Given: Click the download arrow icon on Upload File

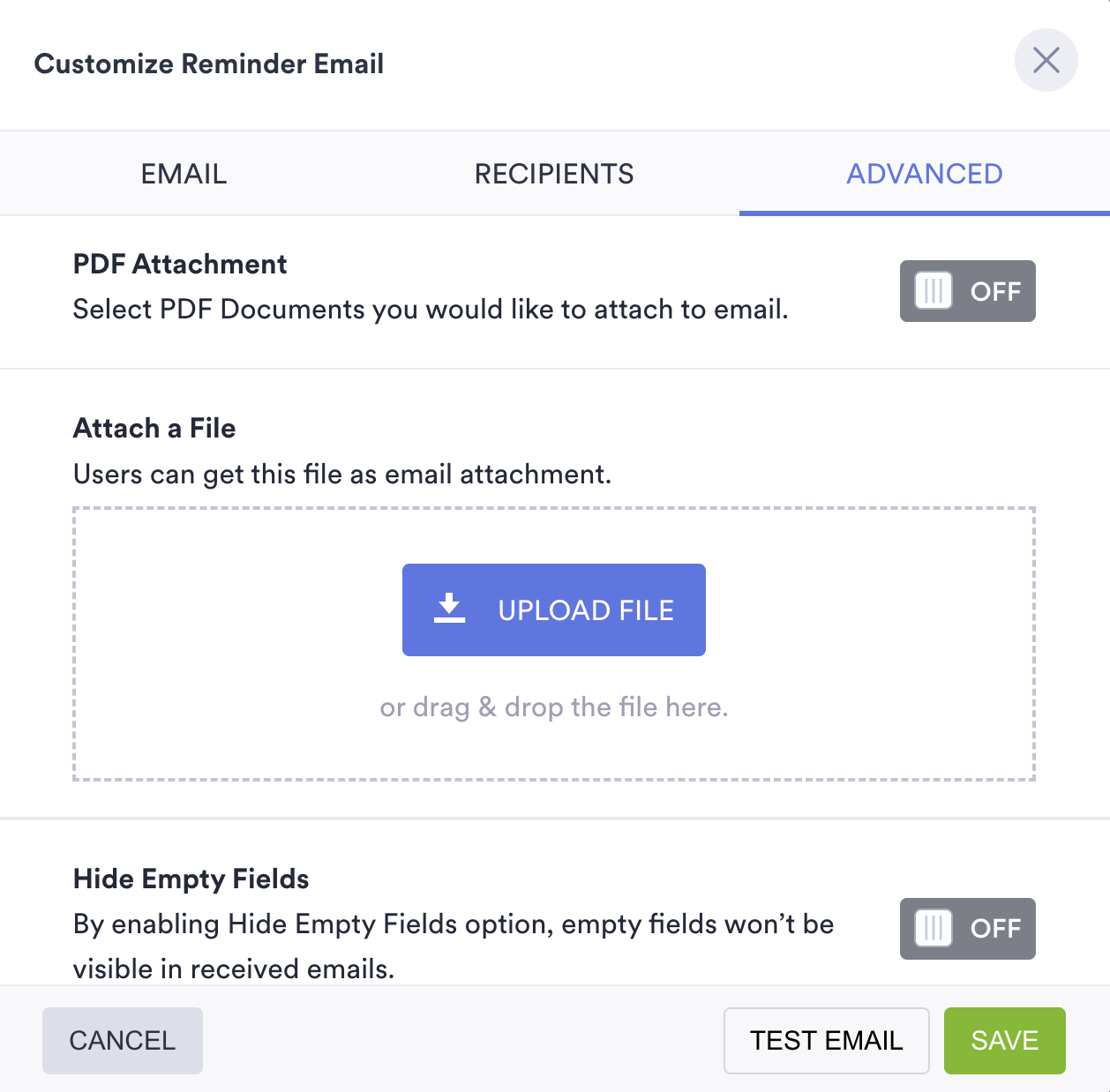Looking at the screenshot, I should [449, 609].
